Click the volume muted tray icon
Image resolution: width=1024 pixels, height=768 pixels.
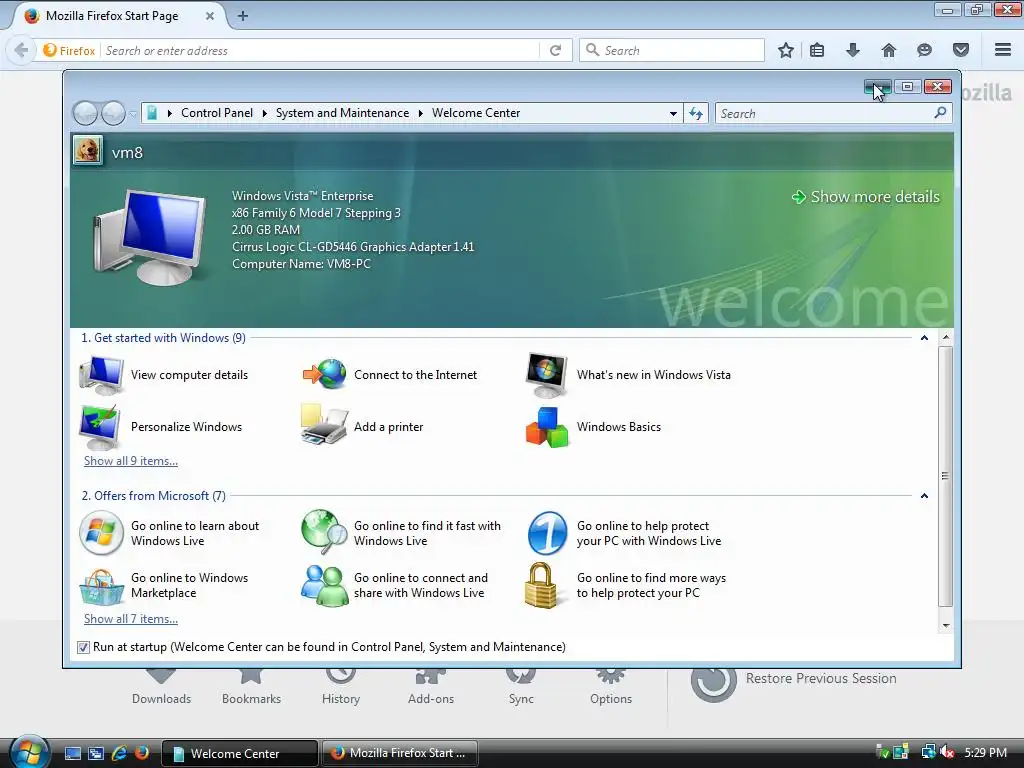click(947, 752)
